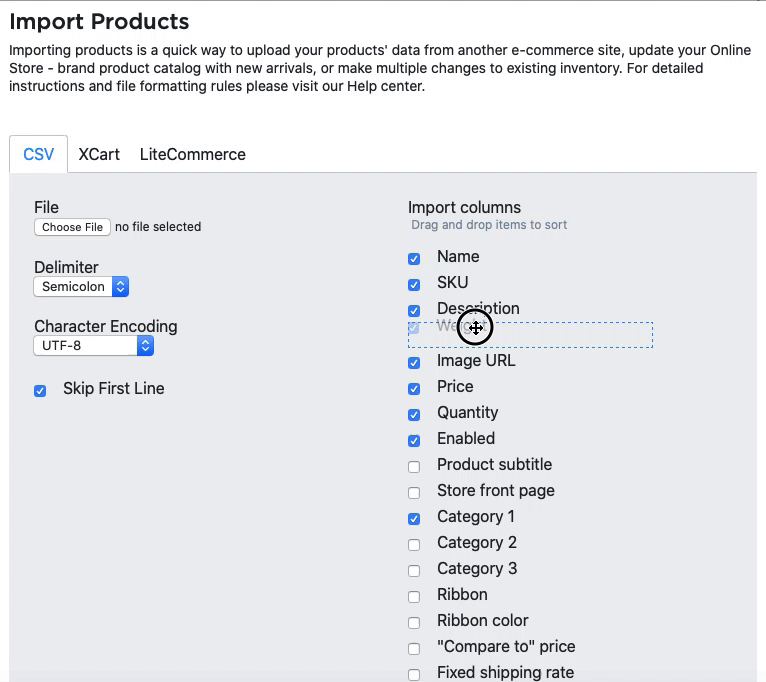
Task: Check the Ribbon color column
Action: pos(414,623)
